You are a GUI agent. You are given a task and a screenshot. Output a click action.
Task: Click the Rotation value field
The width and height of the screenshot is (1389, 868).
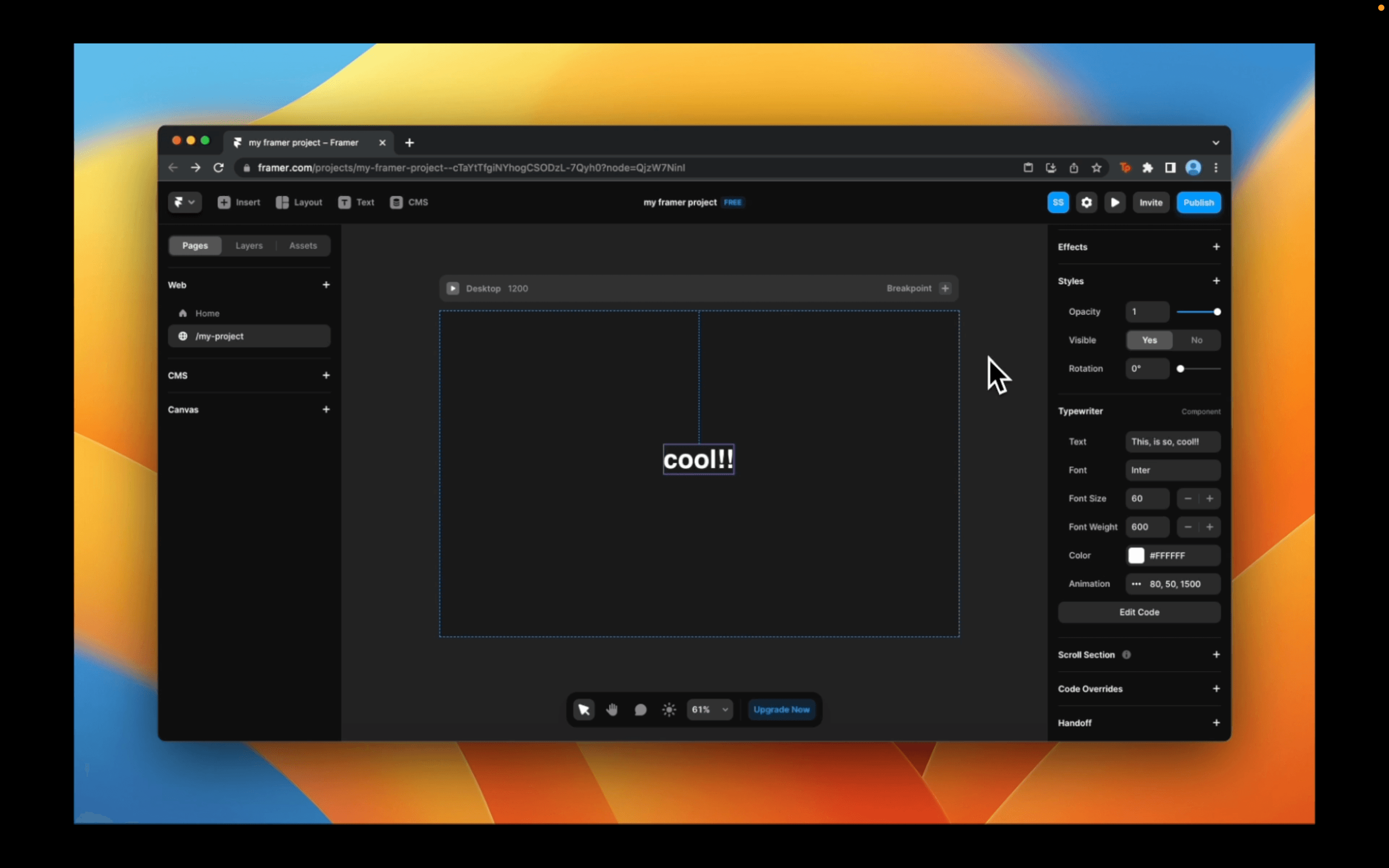click(1147, 368)
